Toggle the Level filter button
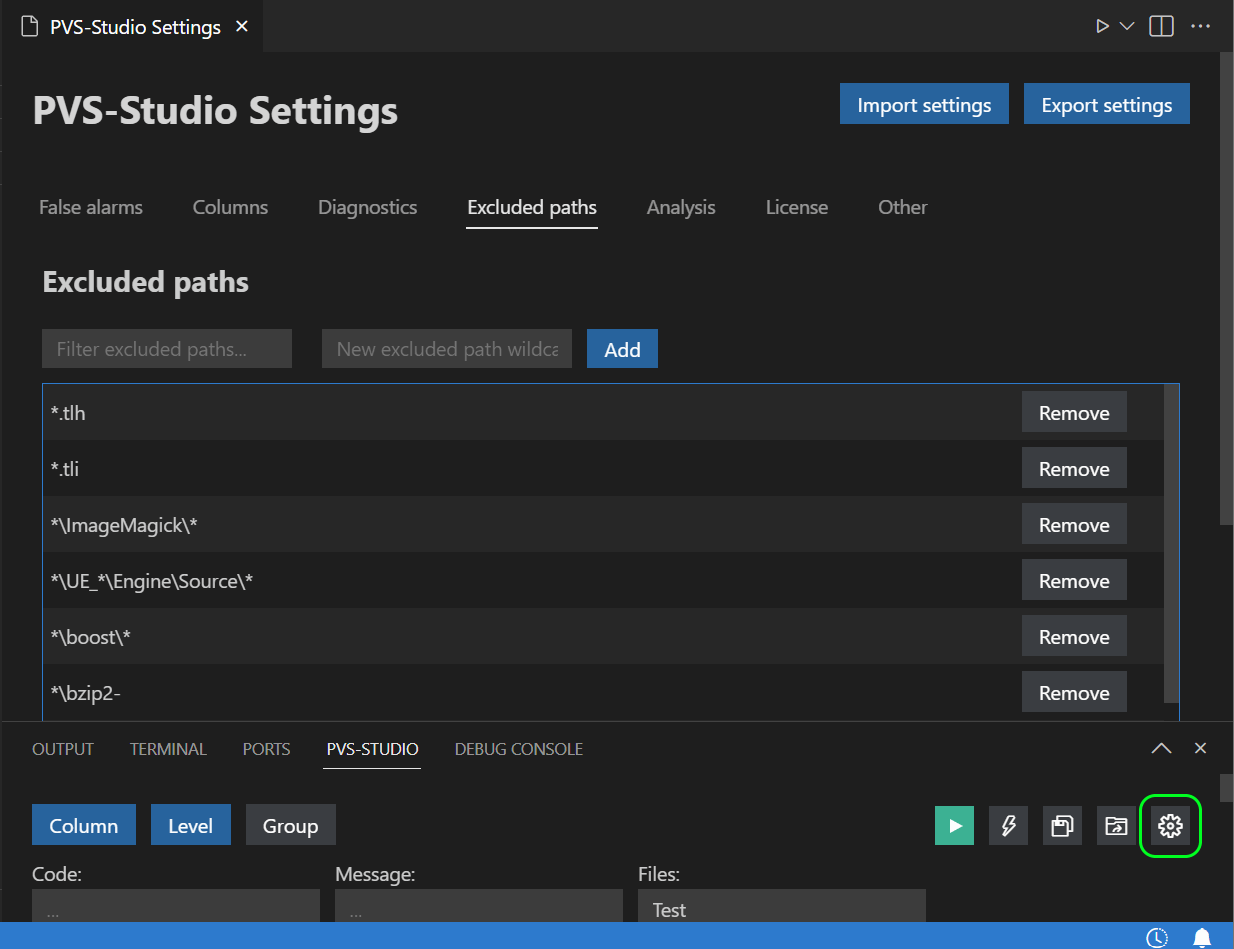Screen dimensions: 1234x949 click(x=190, y=824)
